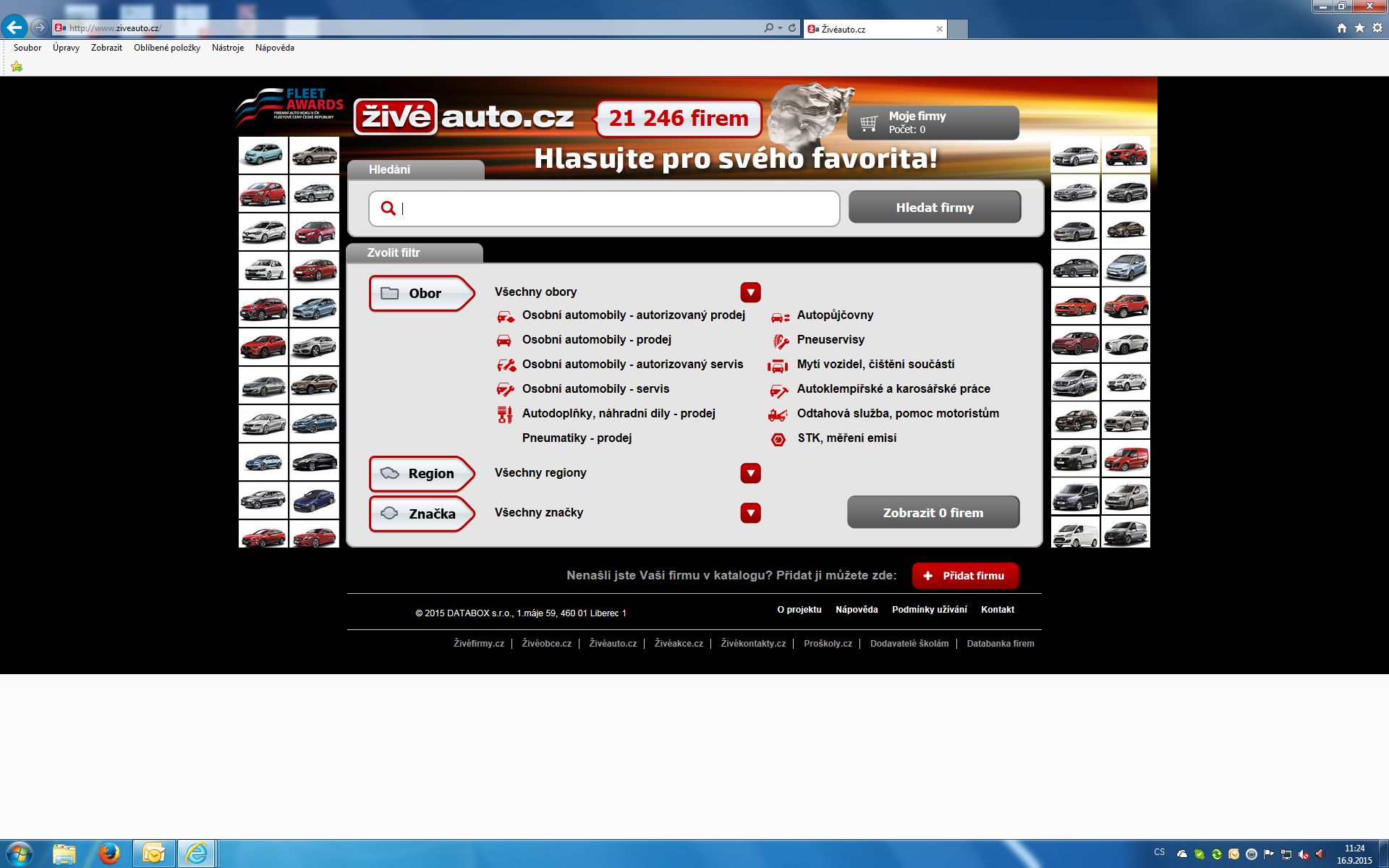Click the browser Back arrow button

(14, 27)
